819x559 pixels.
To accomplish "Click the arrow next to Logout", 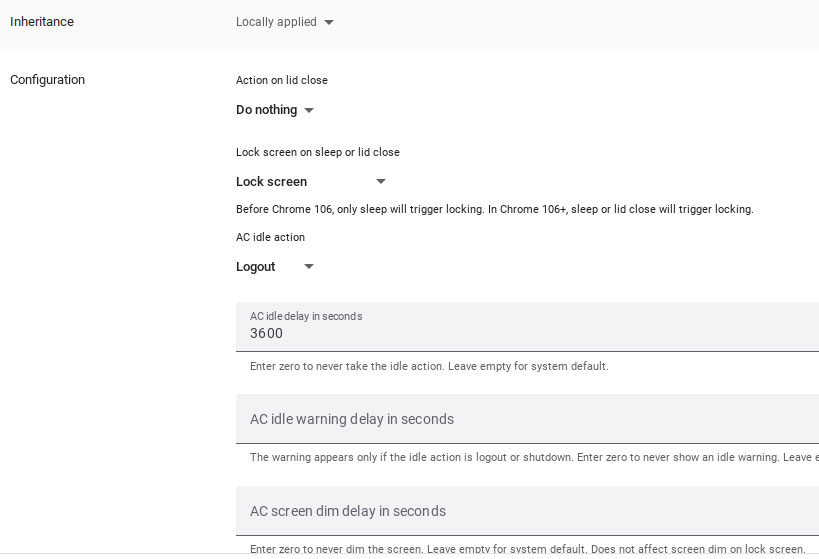I will coord(309,267).
